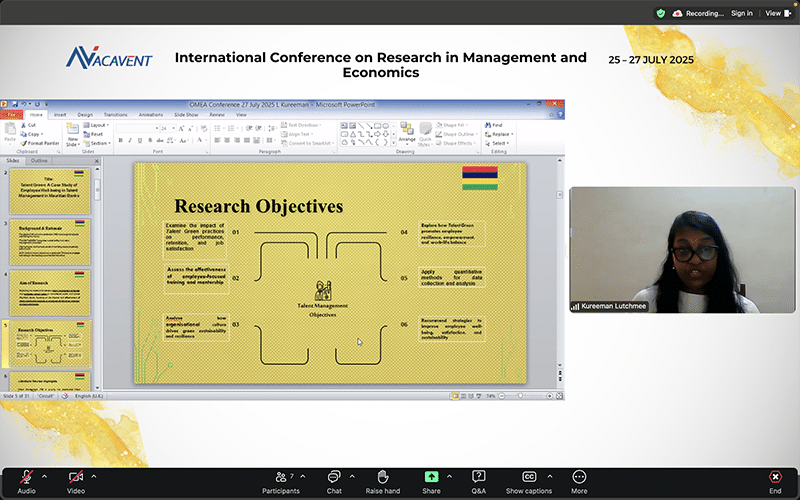Click the encryption shield icon

(x=660, y=13)
